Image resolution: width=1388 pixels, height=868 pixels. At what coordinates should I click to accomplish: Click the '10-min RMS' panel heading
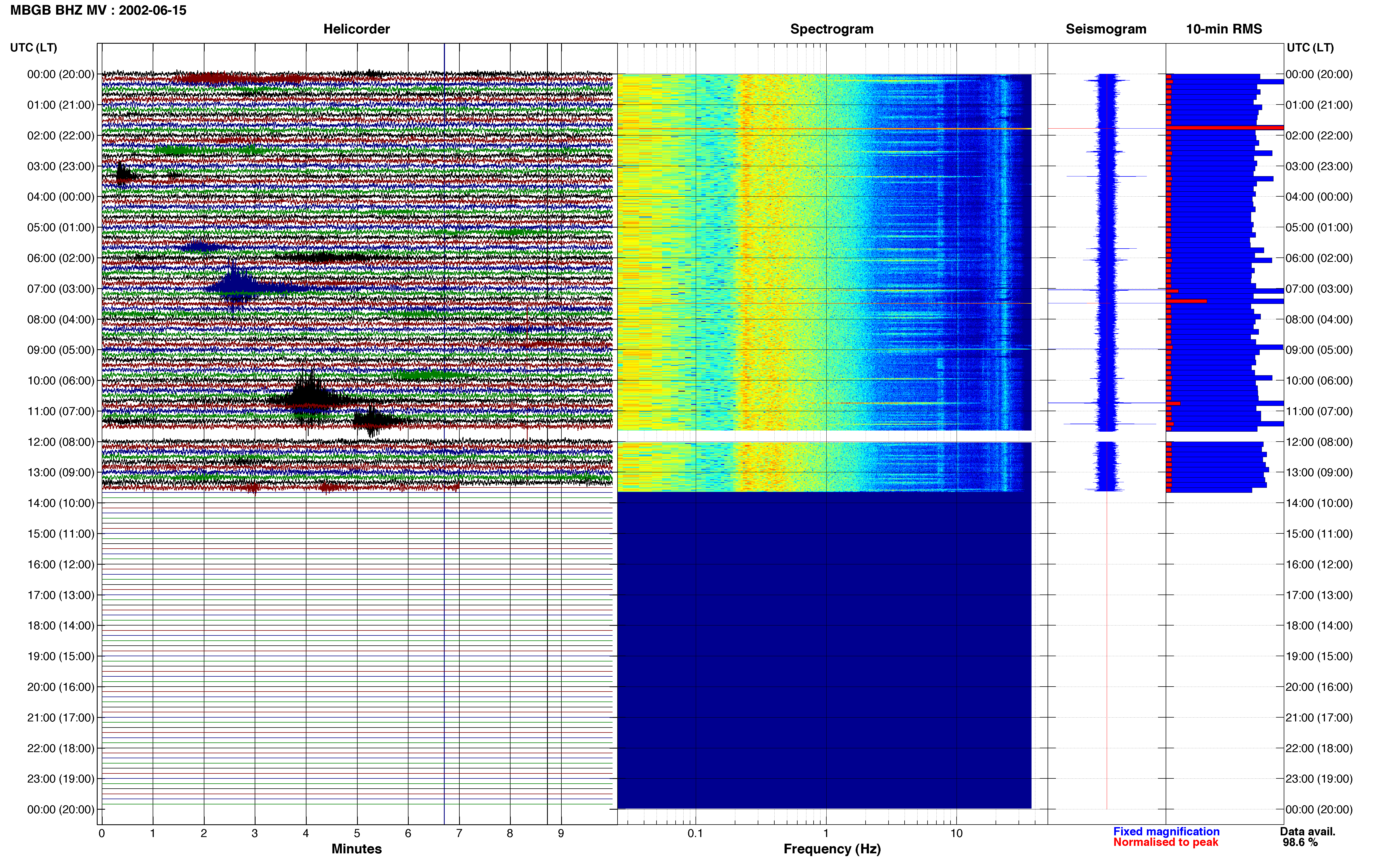(x=1224, y=29)
